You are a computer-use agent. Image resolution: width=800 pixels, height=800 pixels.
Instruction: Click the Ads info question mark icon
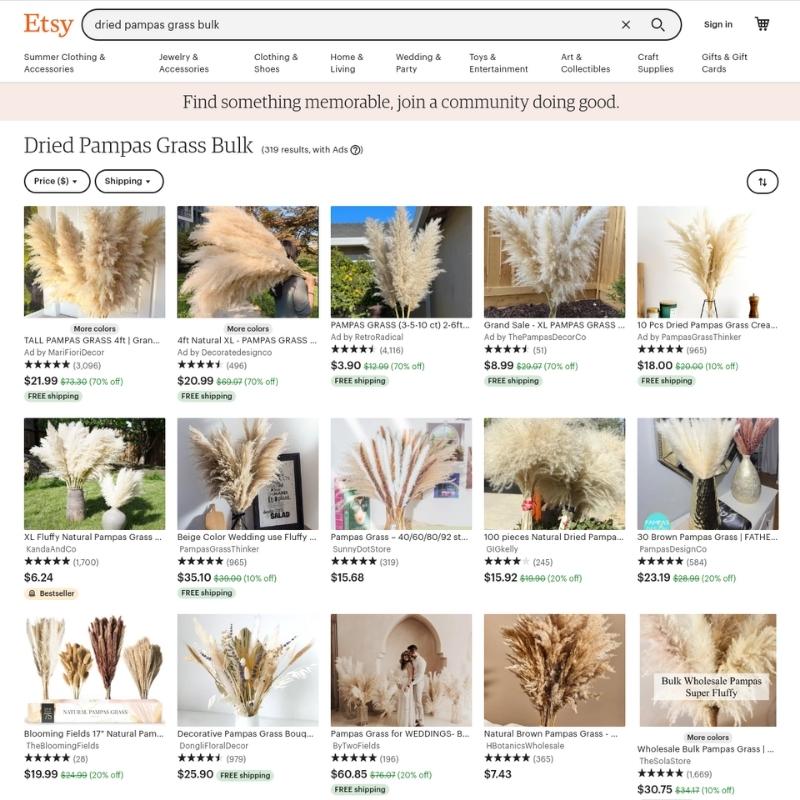pos(356,150)
